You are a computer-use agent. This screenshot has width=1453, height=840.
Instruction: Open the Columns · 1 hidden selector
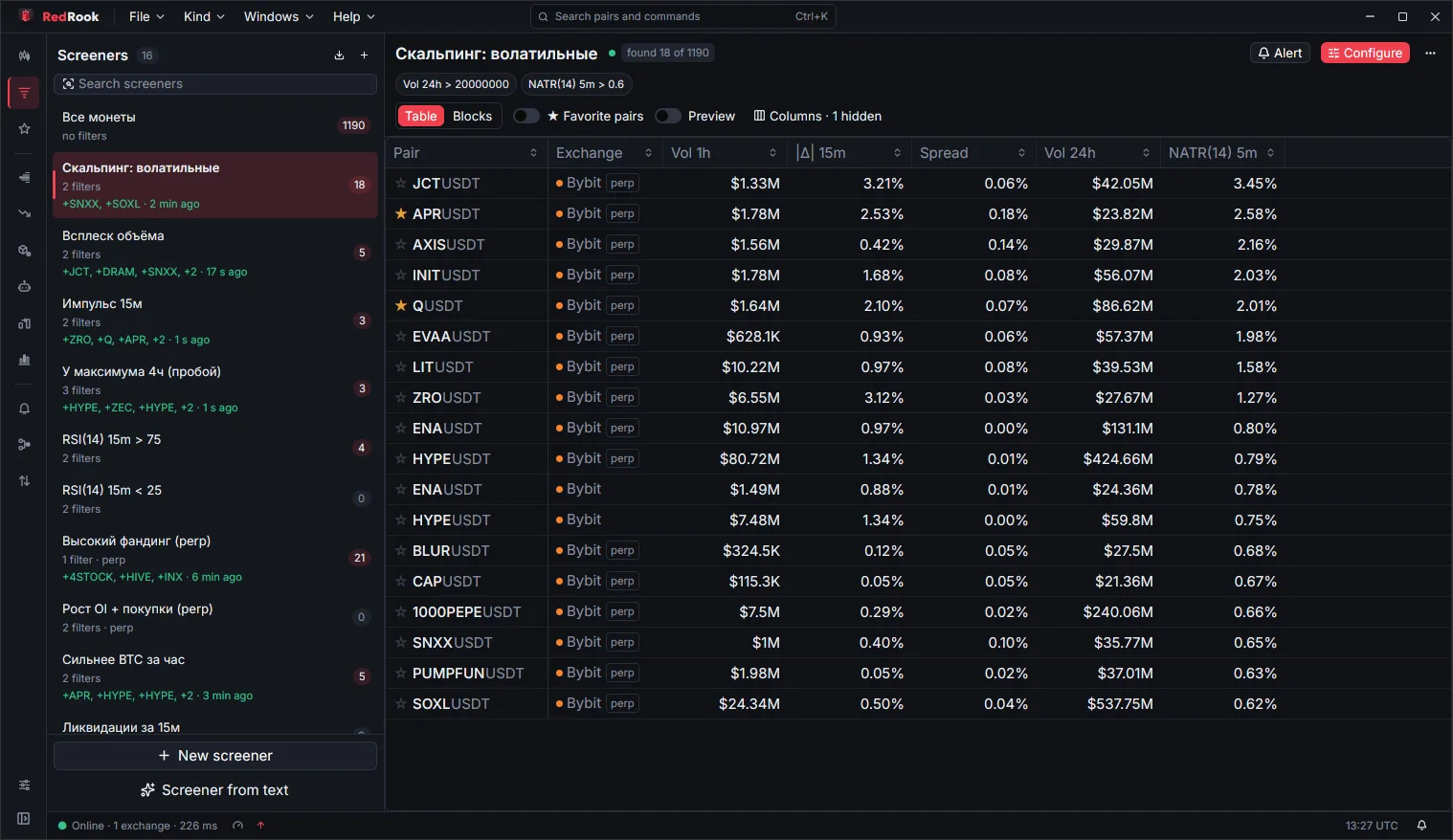point(817,116)
